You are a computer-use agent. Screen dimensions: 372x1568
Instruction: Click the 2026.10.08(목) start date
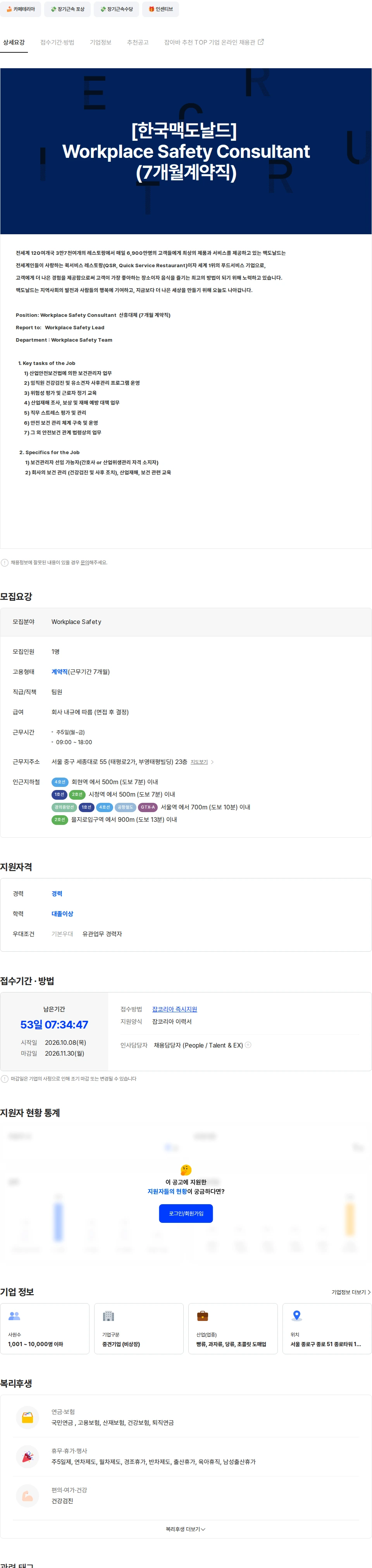[x=65, y=1042]
